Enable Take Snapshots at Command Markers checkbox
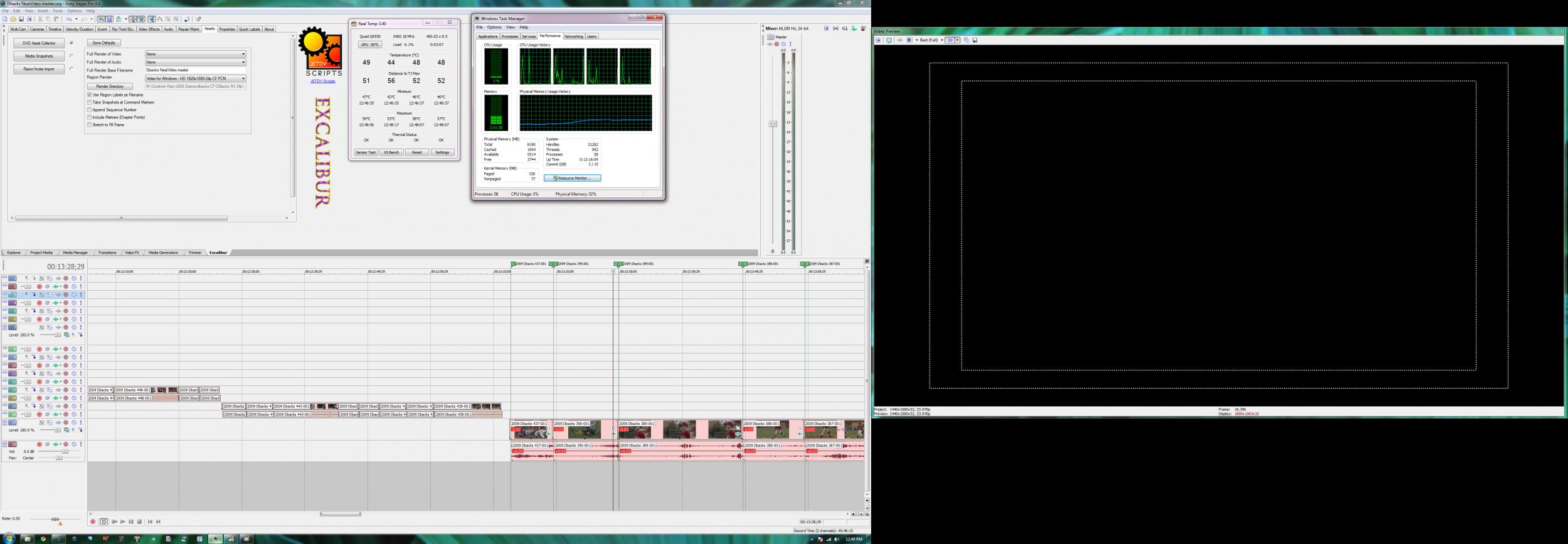Screen dimensions: 1568x544 (x=90, y=102)
